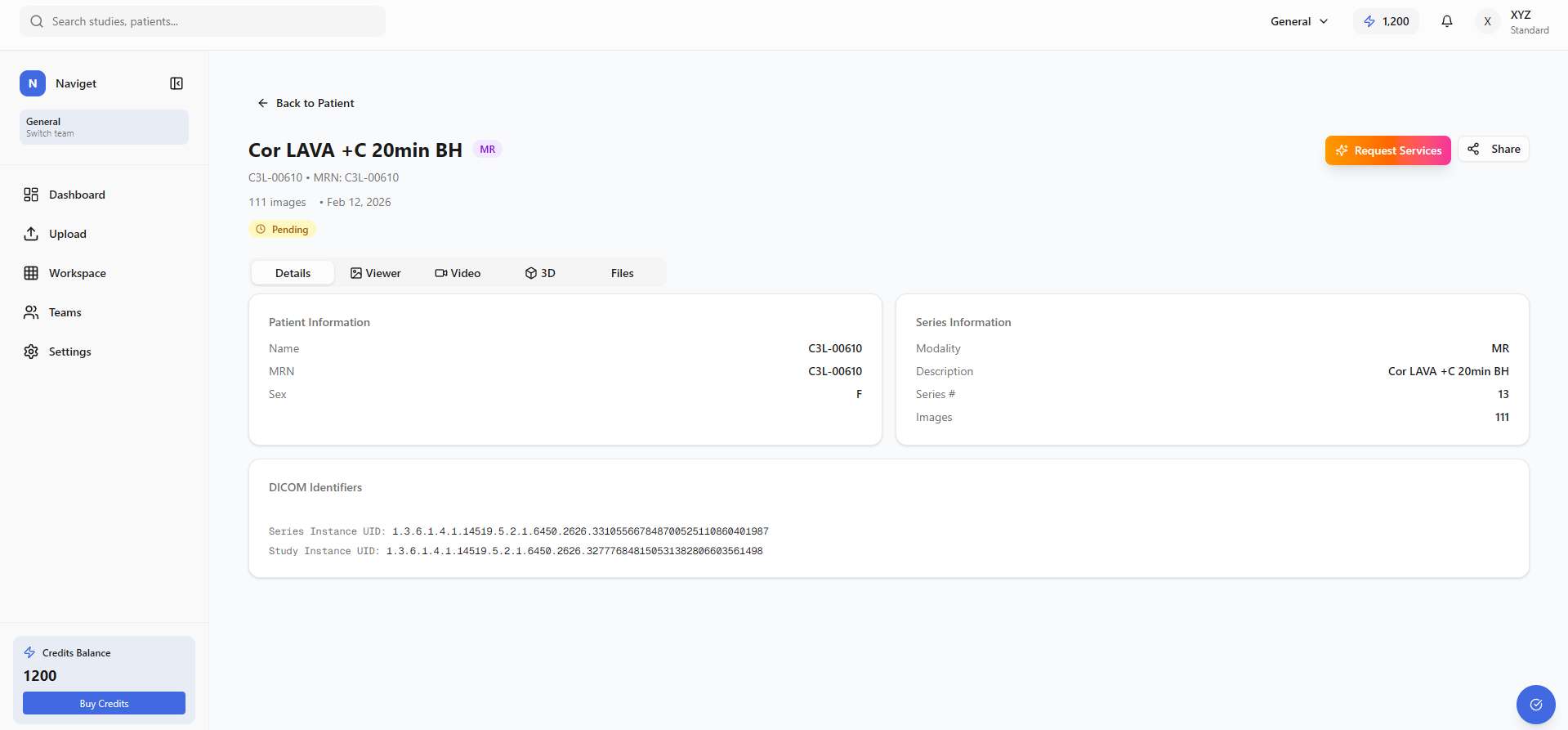Open the notifications bell
Screen dimensions: 1568x730
click(1446, 21)
